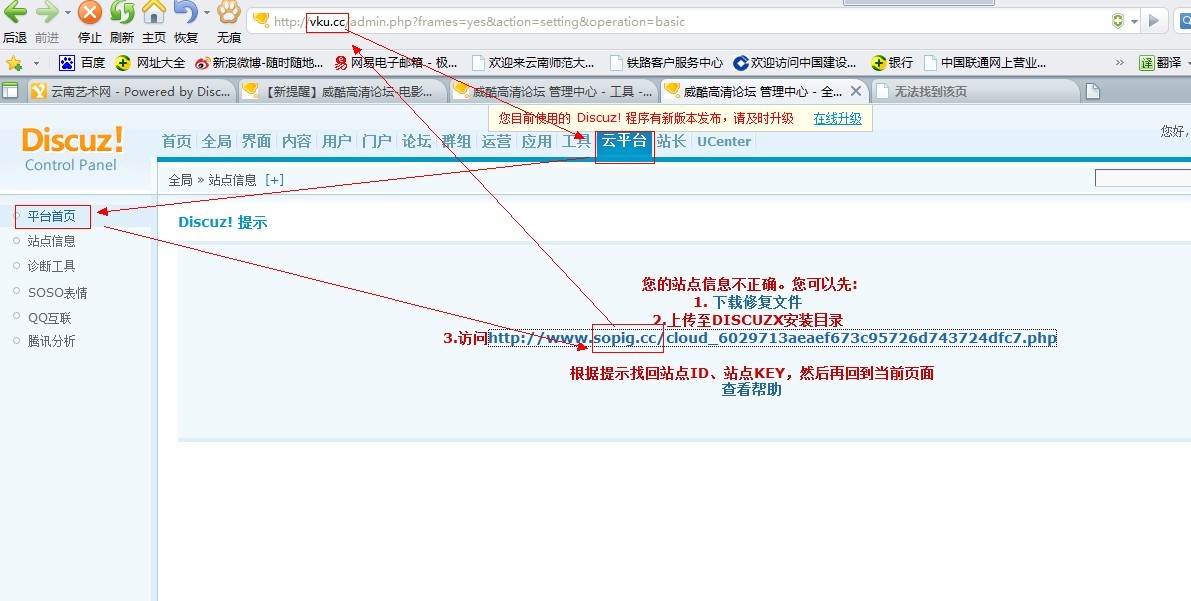Switch to the 云南艺术网 tab
Screen dimensions: 1191x601
click(130, 91)
